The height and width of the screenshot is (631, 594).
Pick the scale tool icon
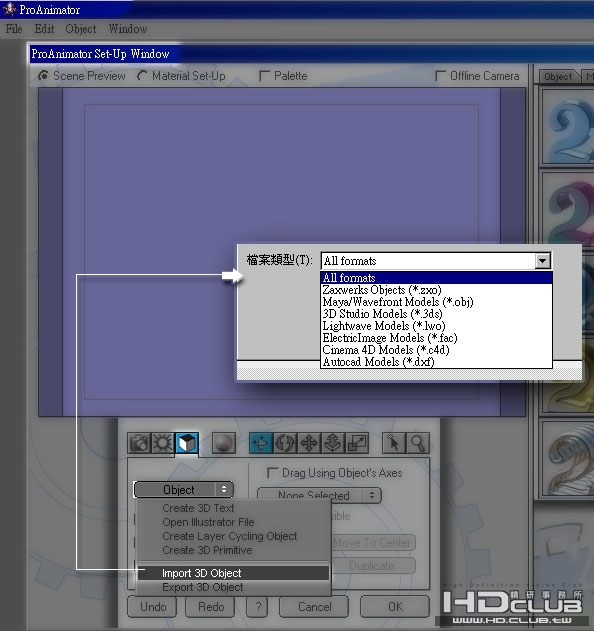click(x=357, y=443)
